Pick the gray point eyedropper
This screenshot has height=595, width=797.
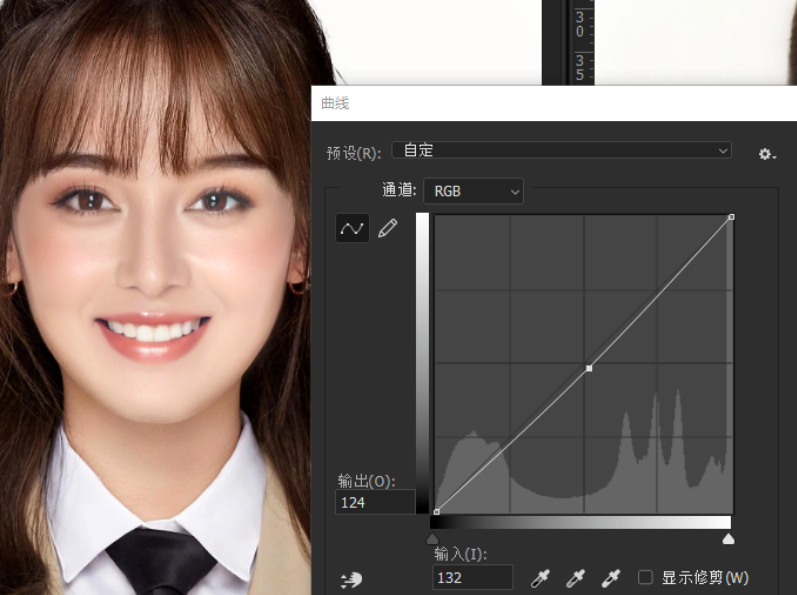coord(575,578)
